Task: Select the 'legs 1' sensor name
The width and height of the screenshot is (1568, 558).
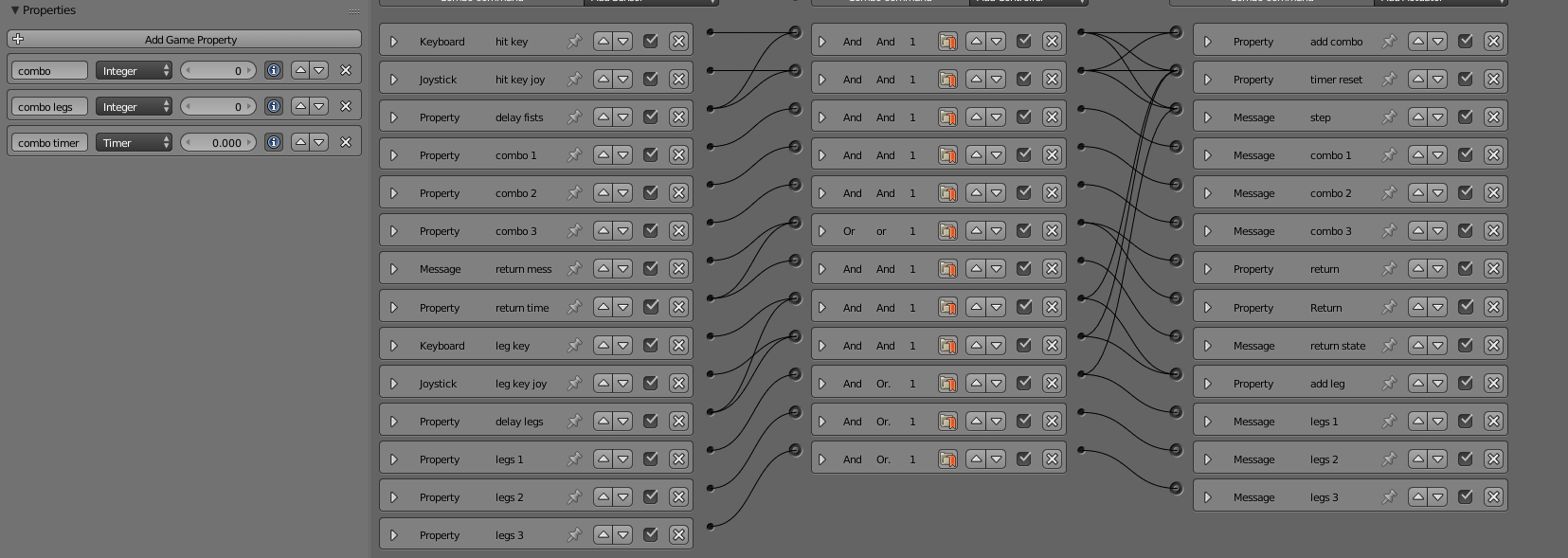Action: click(x=509, y=459)
